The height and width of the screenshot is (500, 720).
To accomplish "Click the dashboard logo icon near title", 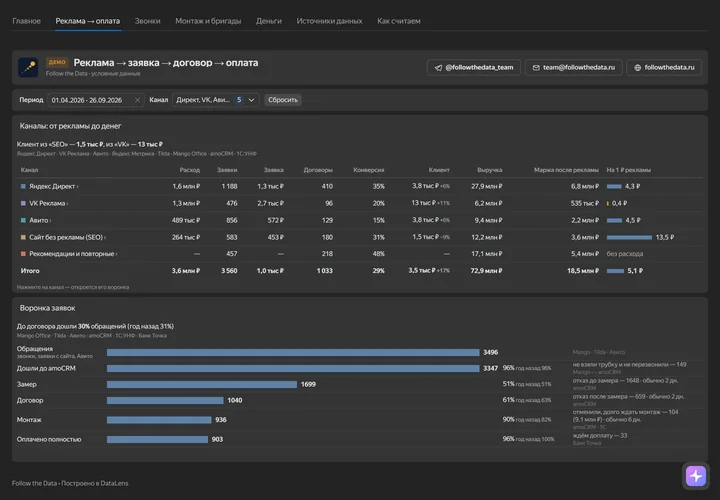I will coord(28,67).
